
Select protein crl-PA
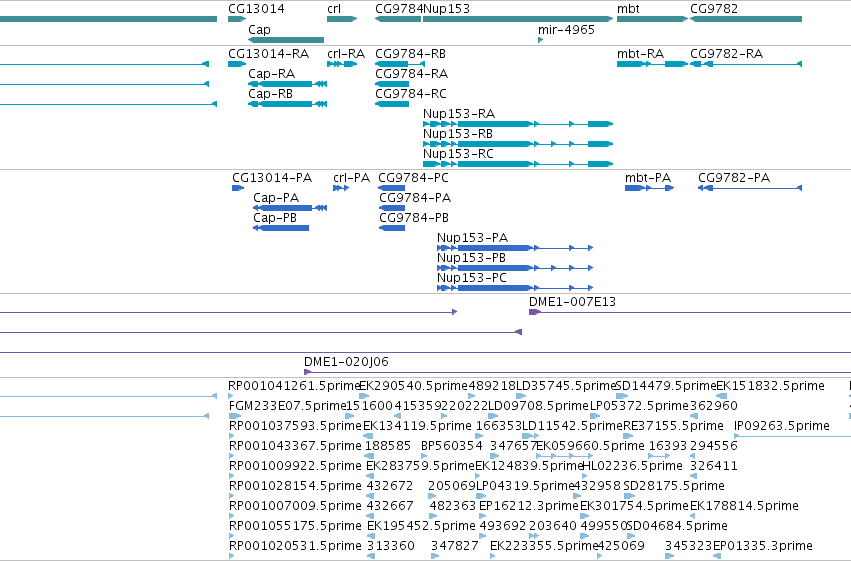tap(351, 178)
